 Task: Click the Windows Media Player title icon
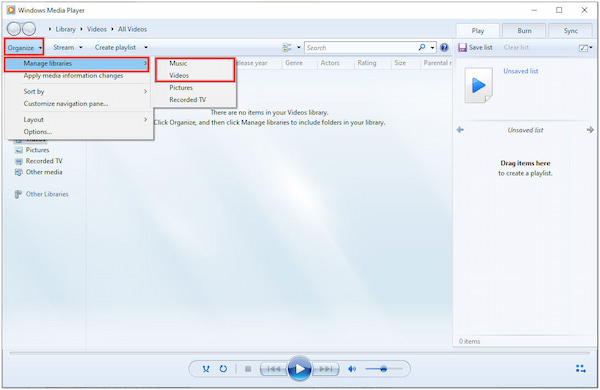click(11, 10)
